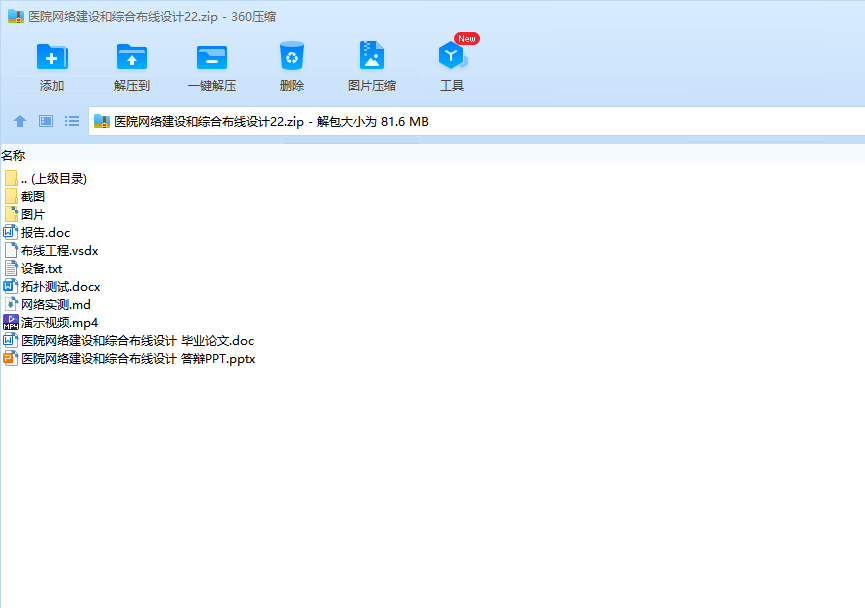The width and height of the screenshot is (865, 608).
Task: Select the 截图 folder name
Action: click(33, 196)
